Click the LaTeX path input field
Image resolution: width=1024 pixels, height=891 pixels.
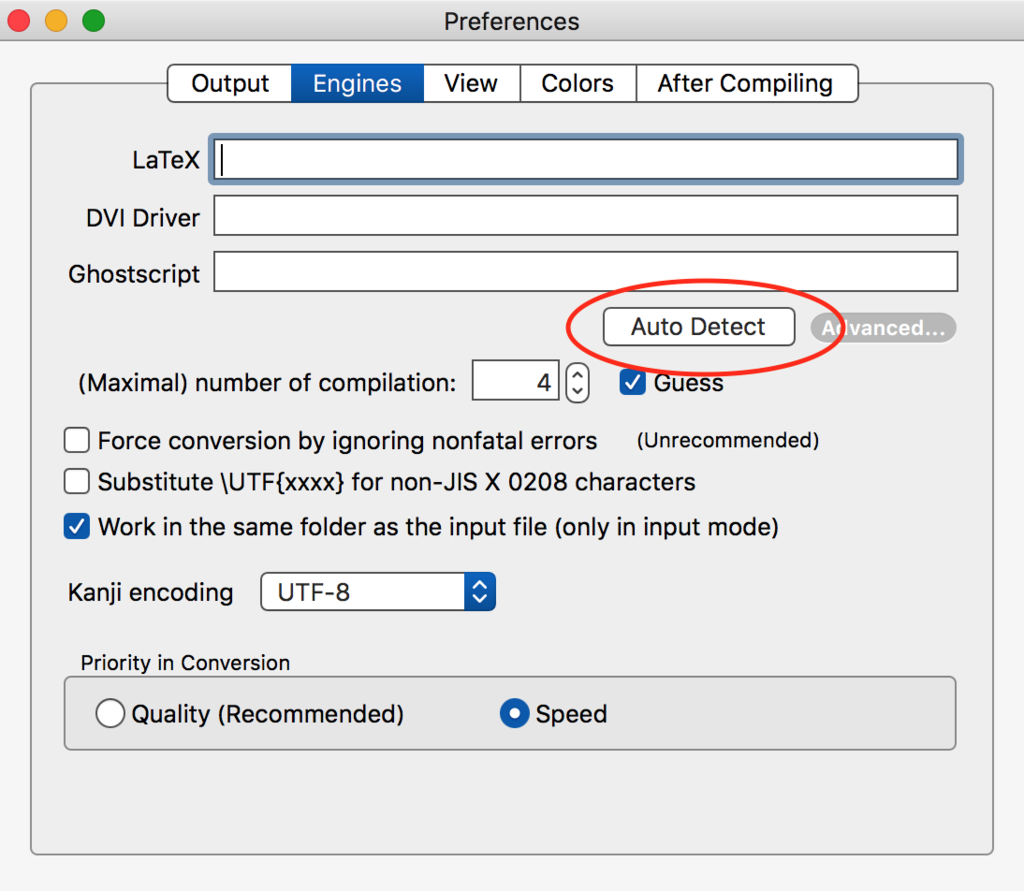(585, 159)
